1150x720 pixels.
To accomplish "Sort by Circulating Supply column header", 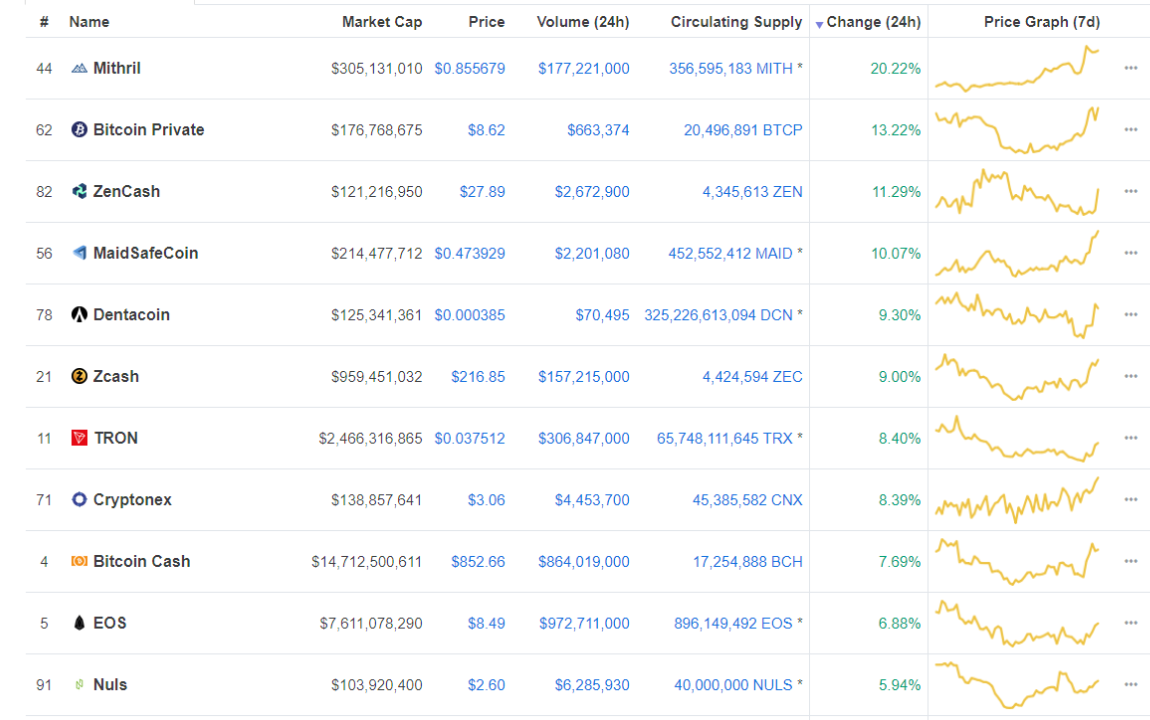I will click(736, 22).
